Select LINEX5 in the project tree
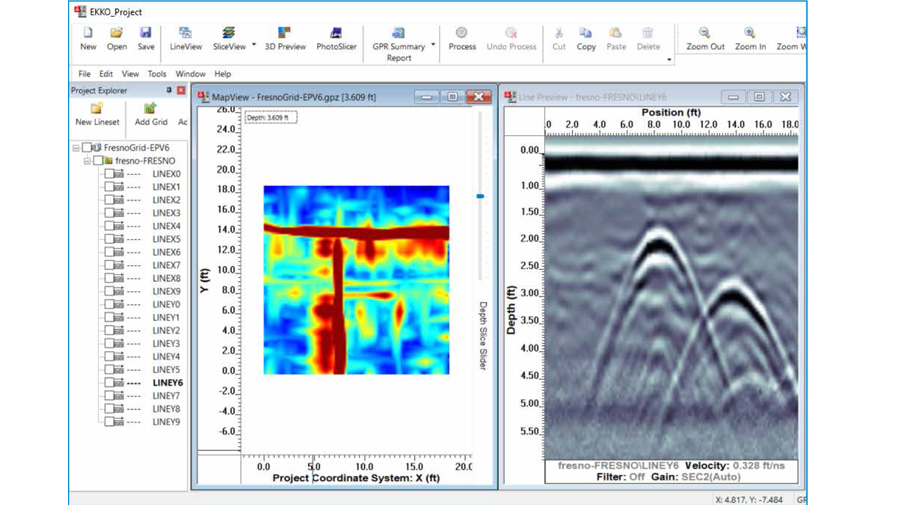The width and height of the screenshot is (898, 505). pos(166,239)
